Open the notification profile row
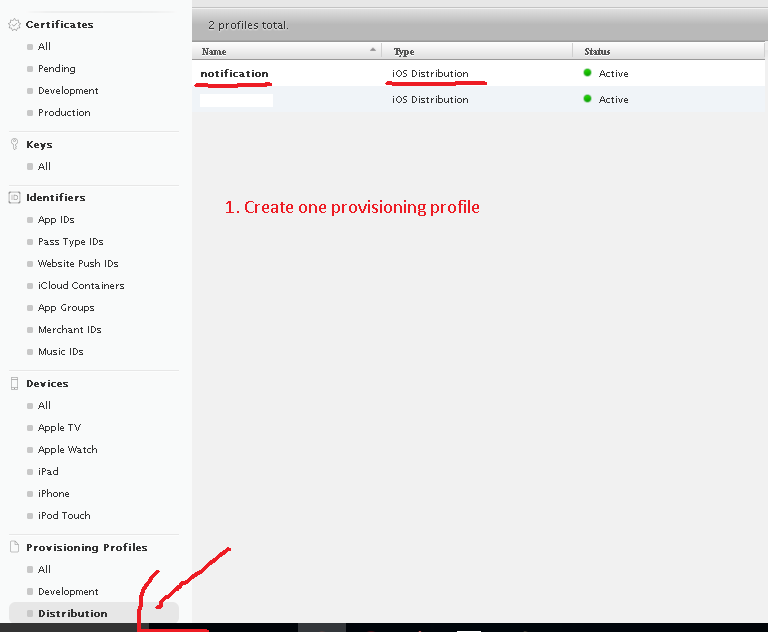This screenshot has height=632, width=768. (478, 73)
